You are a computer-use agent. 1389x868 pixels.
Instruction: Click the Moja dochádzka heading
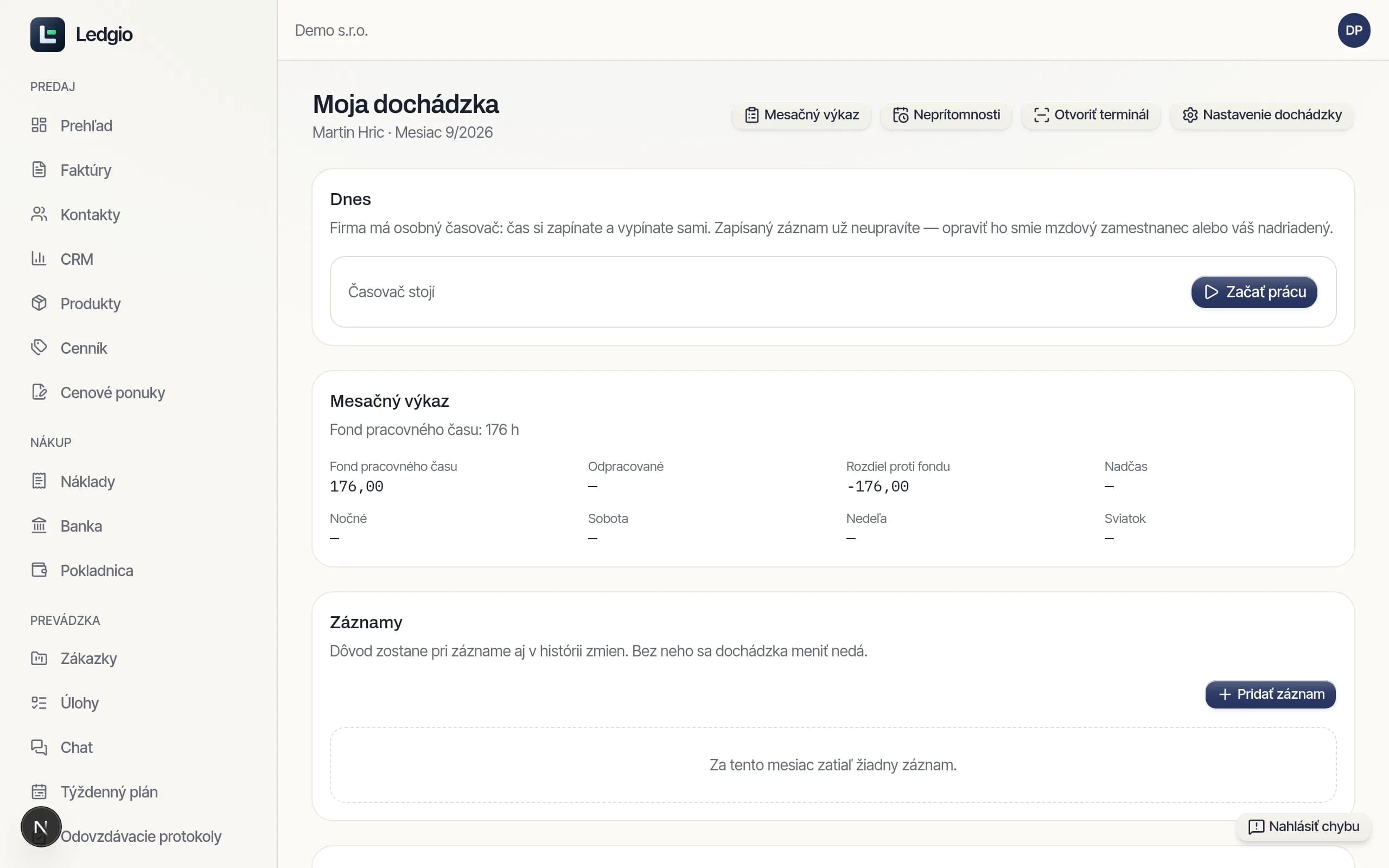406,105
